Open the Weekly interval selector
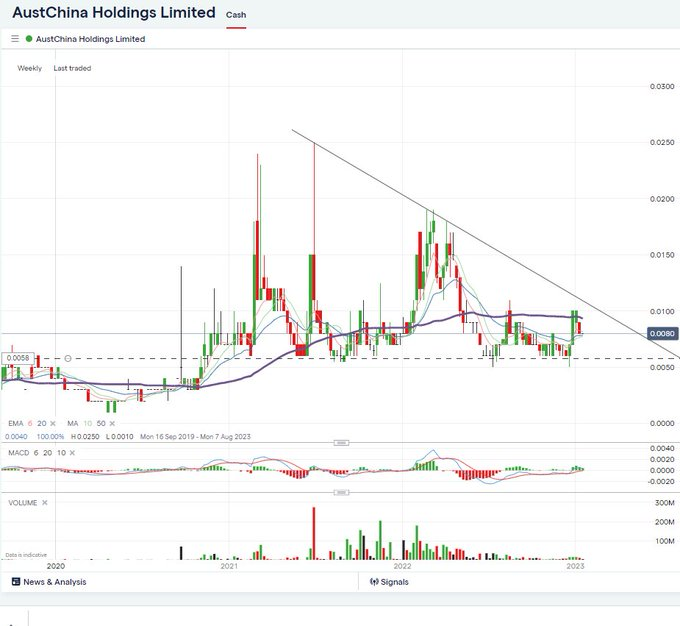Screen dimensions: 680x626 tap(29, 68)
